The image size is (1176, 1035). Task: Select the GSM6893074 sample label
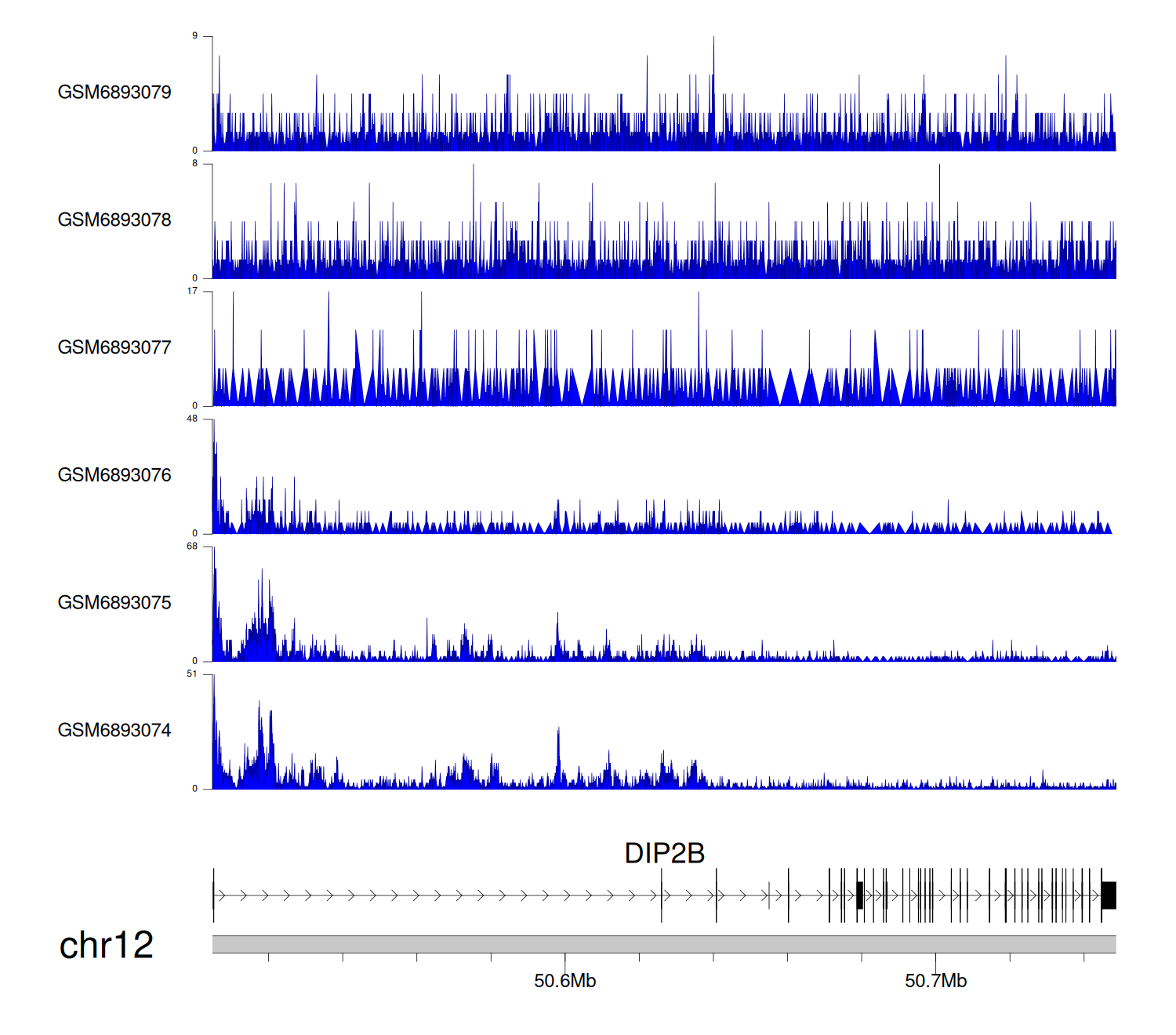pyautogui.click(x=114, y=731)
